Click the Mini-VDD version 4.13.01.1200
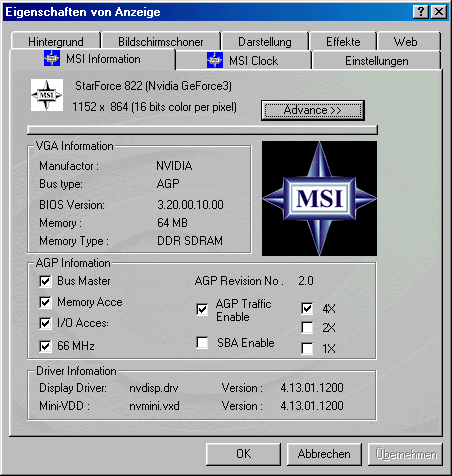The height and width of the screenshot is (476, 452). [312, 406]
